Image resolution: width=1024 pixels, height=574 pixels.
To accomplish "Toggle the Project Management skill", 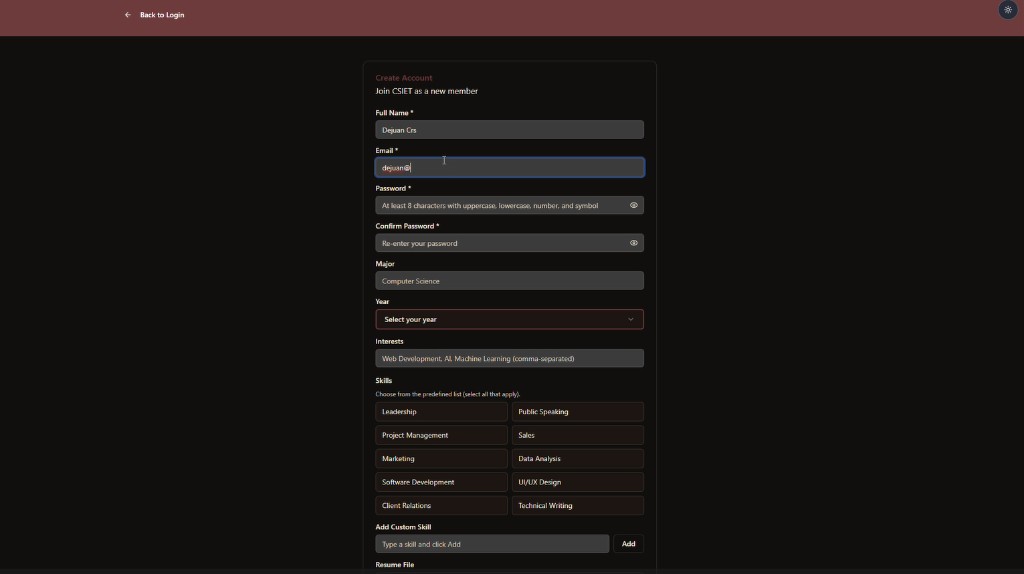I will pyautogui.click(x=441, y=436).
